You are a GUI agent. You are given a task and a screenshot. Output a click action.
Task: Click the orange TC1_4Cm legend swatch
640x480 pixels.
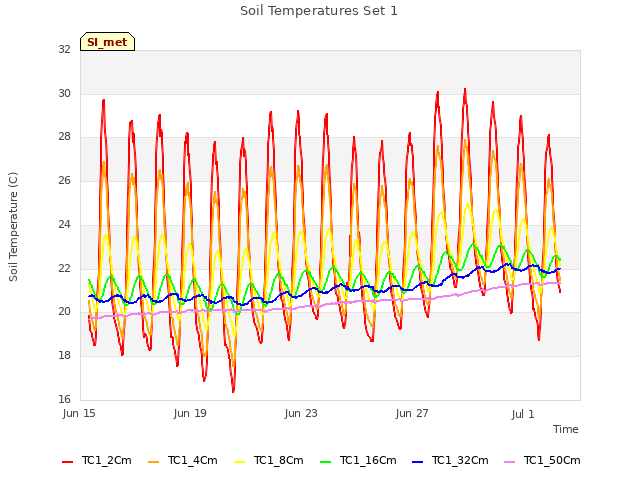[x=153, y=462]
